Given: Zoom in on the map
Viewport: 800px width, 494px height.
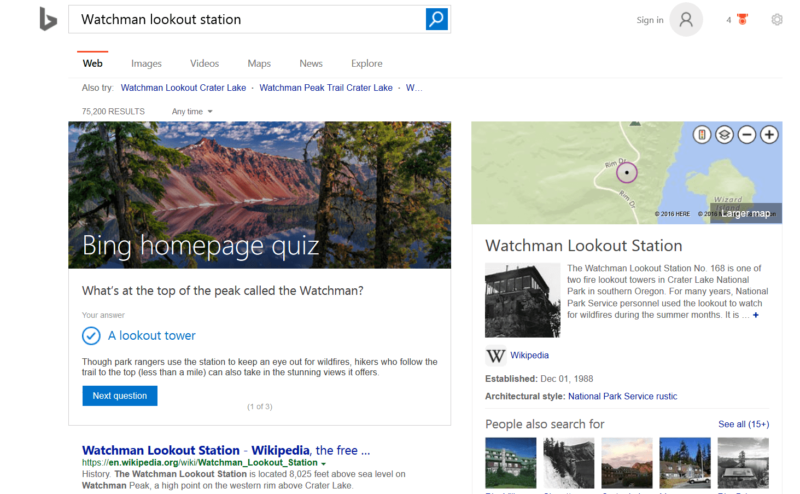Looking at the screenshot, I should click(x=769, y=135).
